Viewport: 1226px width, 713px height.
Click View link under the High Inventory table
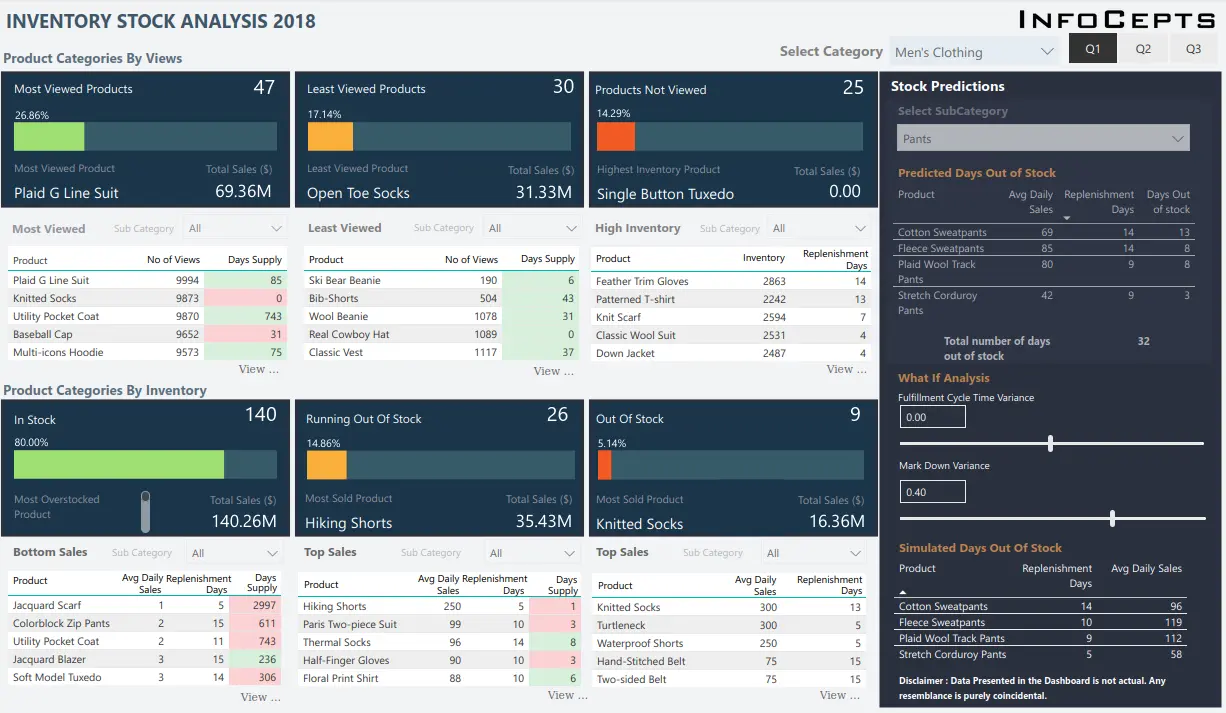846,369
